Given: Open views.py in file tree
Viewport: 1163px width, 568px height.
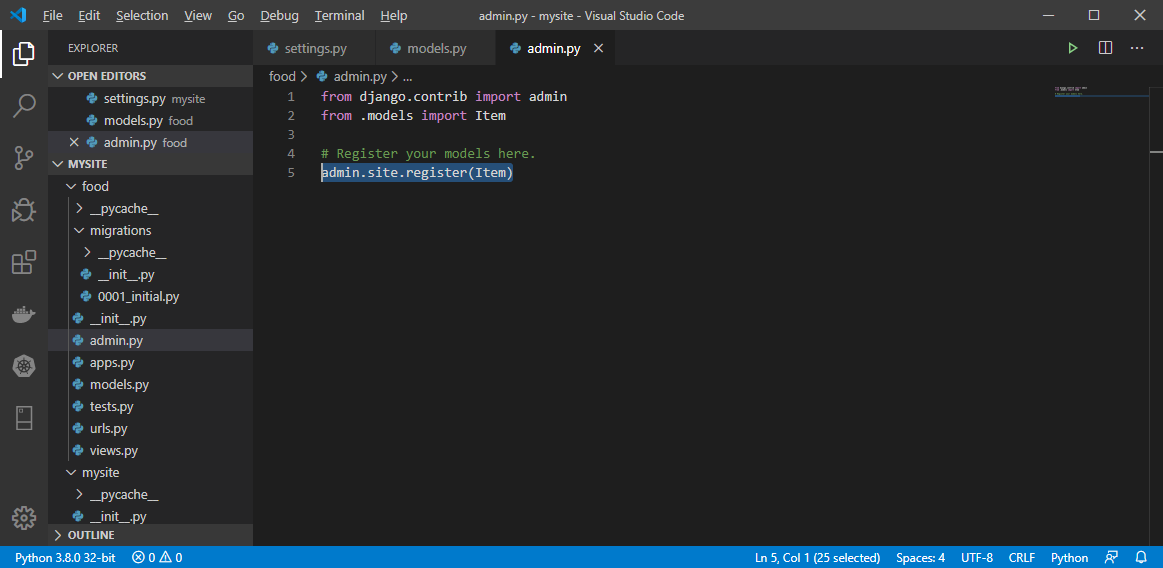Looking at the screenshot, I should 151,450.
